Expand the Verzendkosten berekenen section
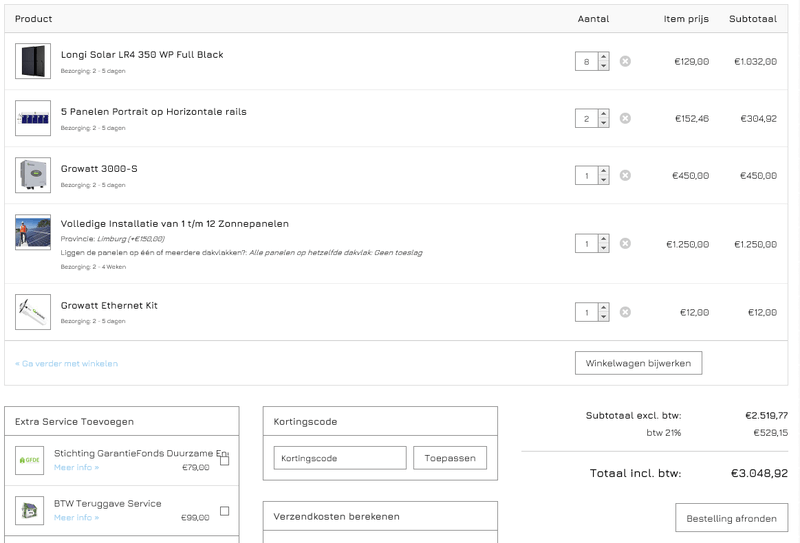 point(380,516)
